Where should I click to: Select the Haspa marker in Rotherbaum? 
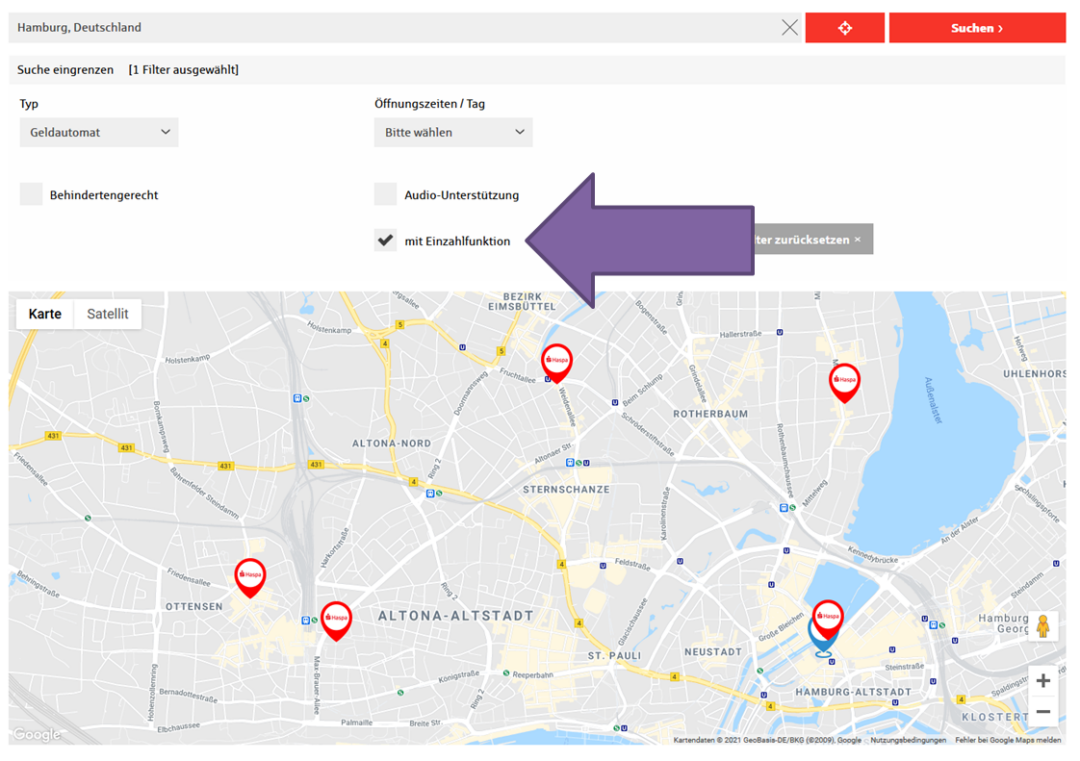pyautogui.click(x=844, y=381)
